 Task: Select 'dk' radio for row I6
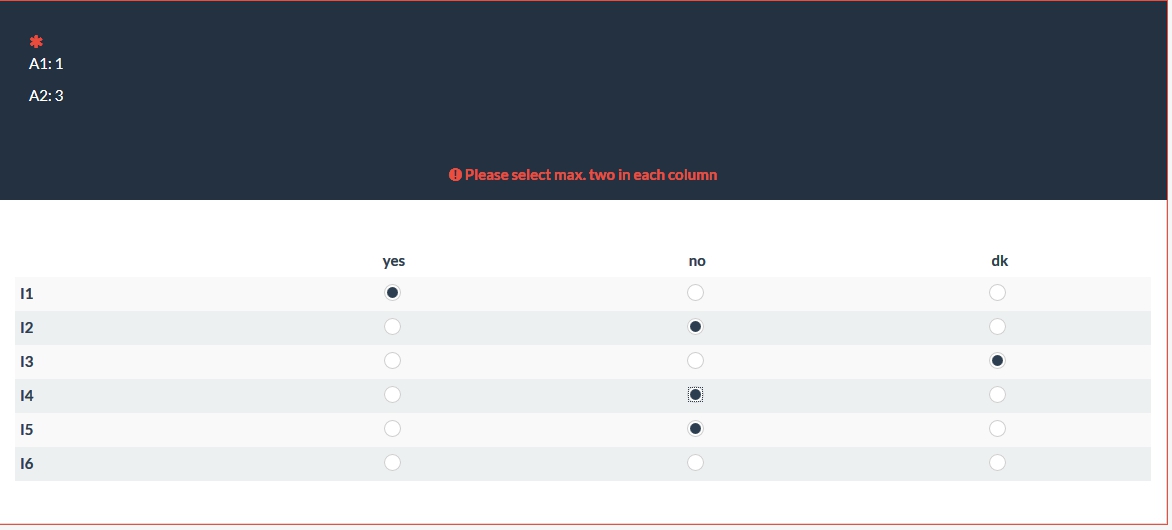[x=997, y=463]
